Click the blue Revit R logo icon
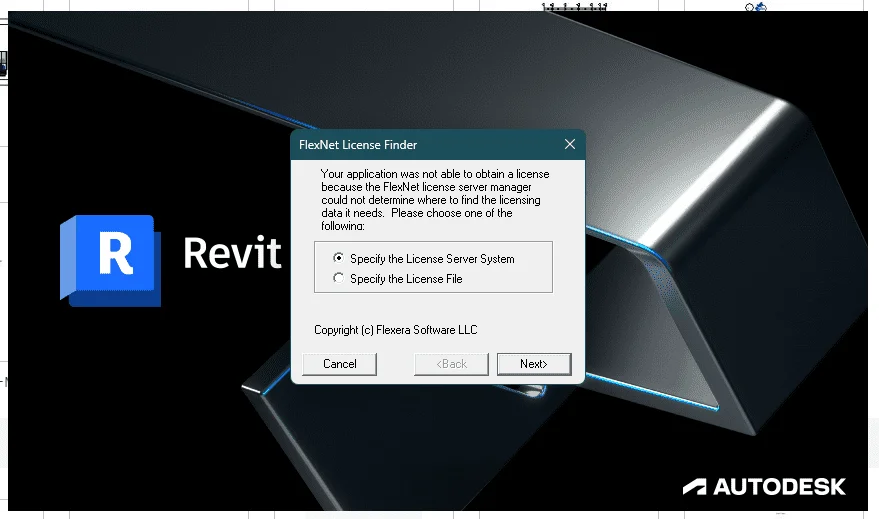This screenshot has width=879, height=519. (110, 261)
